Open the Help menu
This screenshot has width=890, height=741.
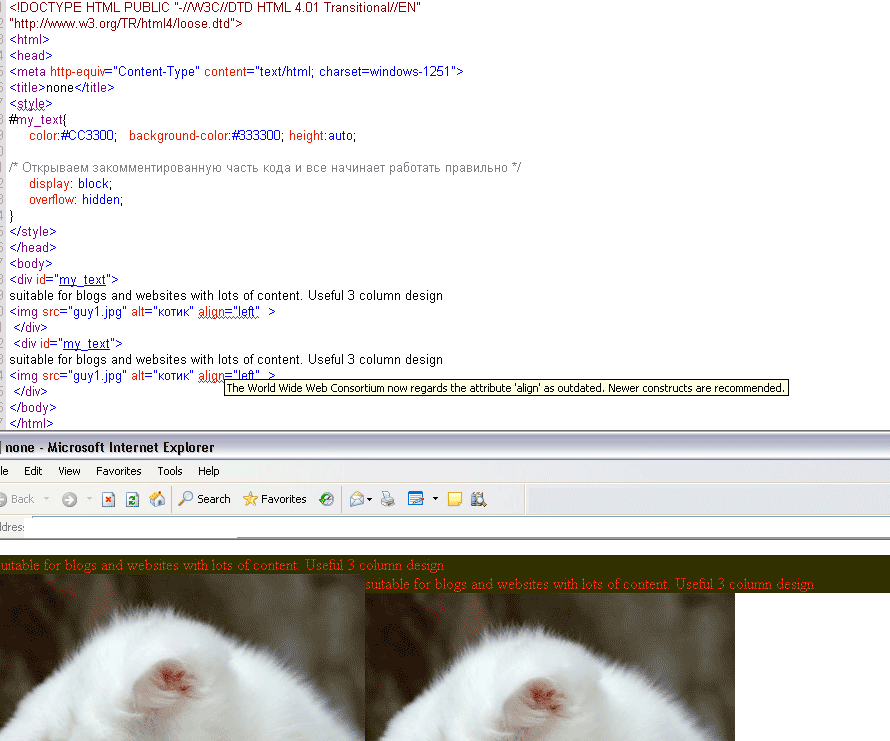click(208, 471)
